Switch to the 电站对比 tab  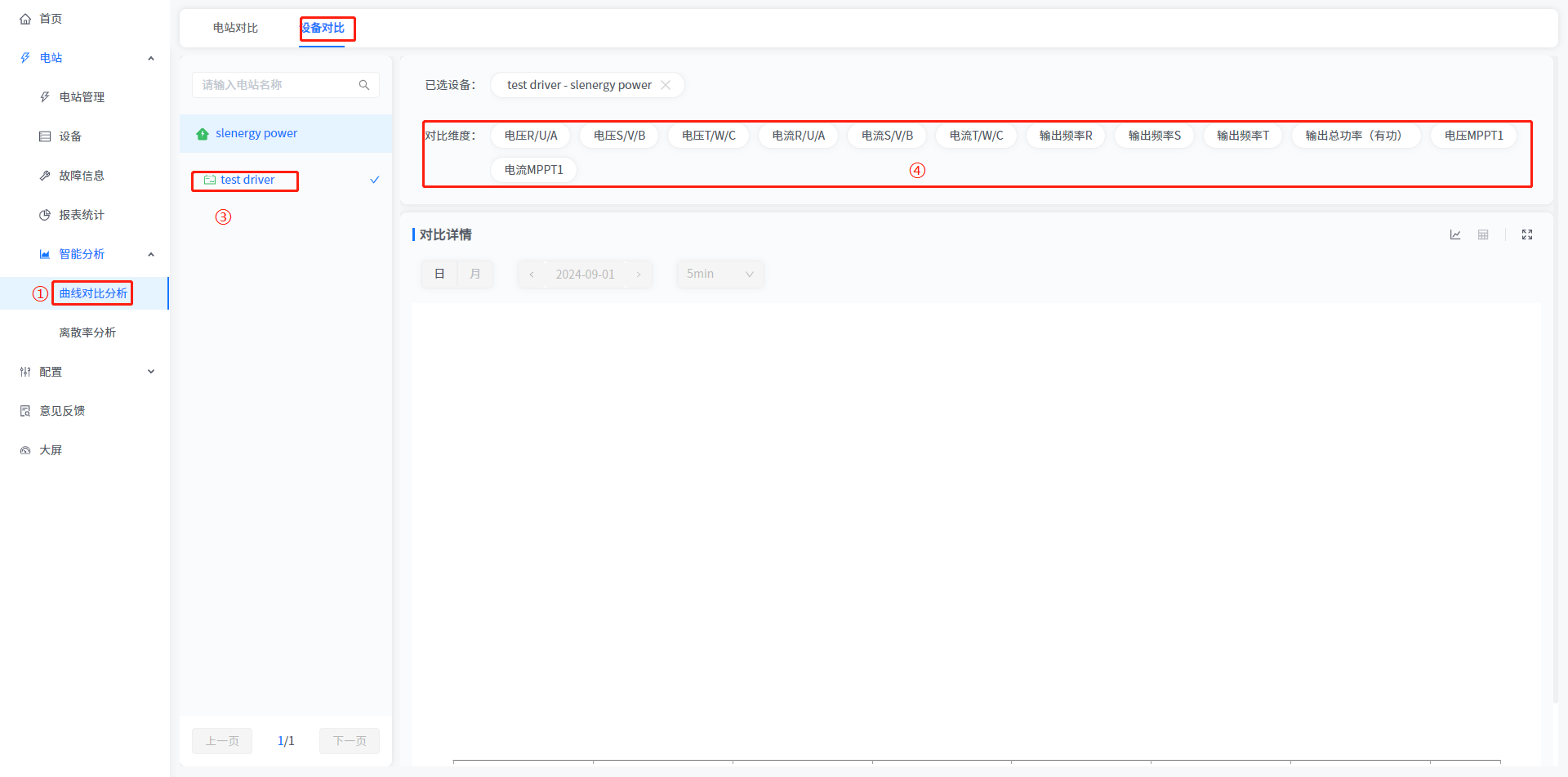[235, 28]
